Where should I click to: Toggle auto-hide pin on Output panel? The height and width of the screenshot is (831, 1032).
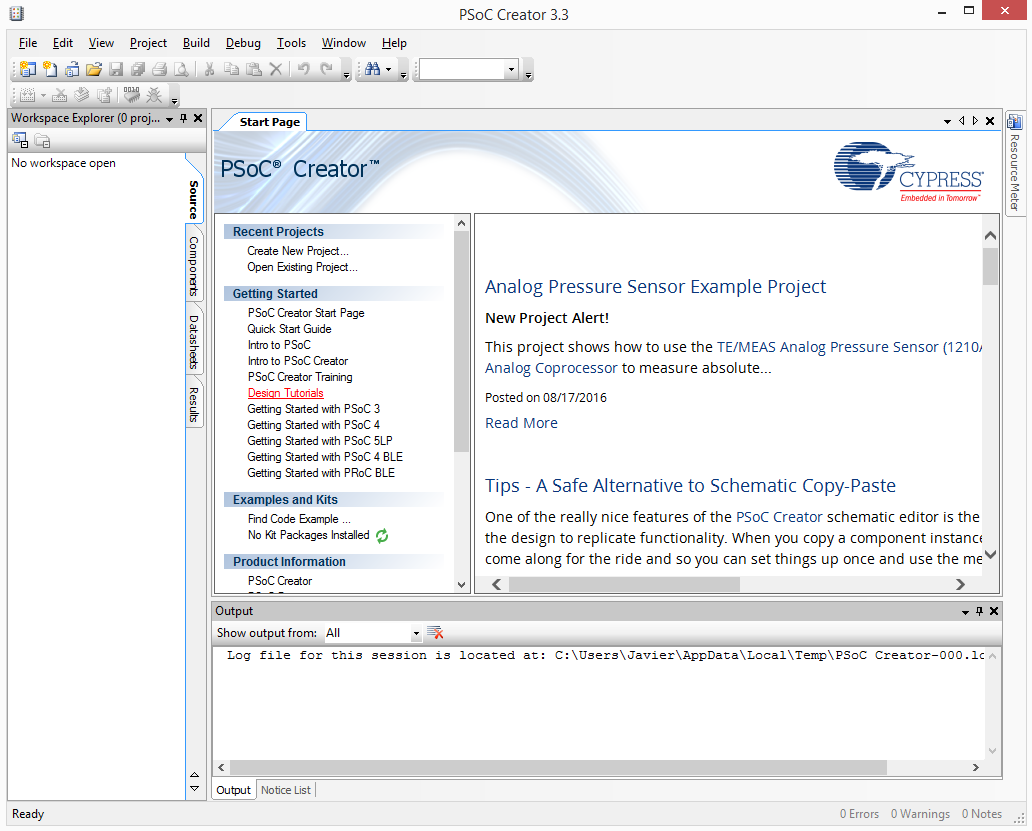click(979, 611)
